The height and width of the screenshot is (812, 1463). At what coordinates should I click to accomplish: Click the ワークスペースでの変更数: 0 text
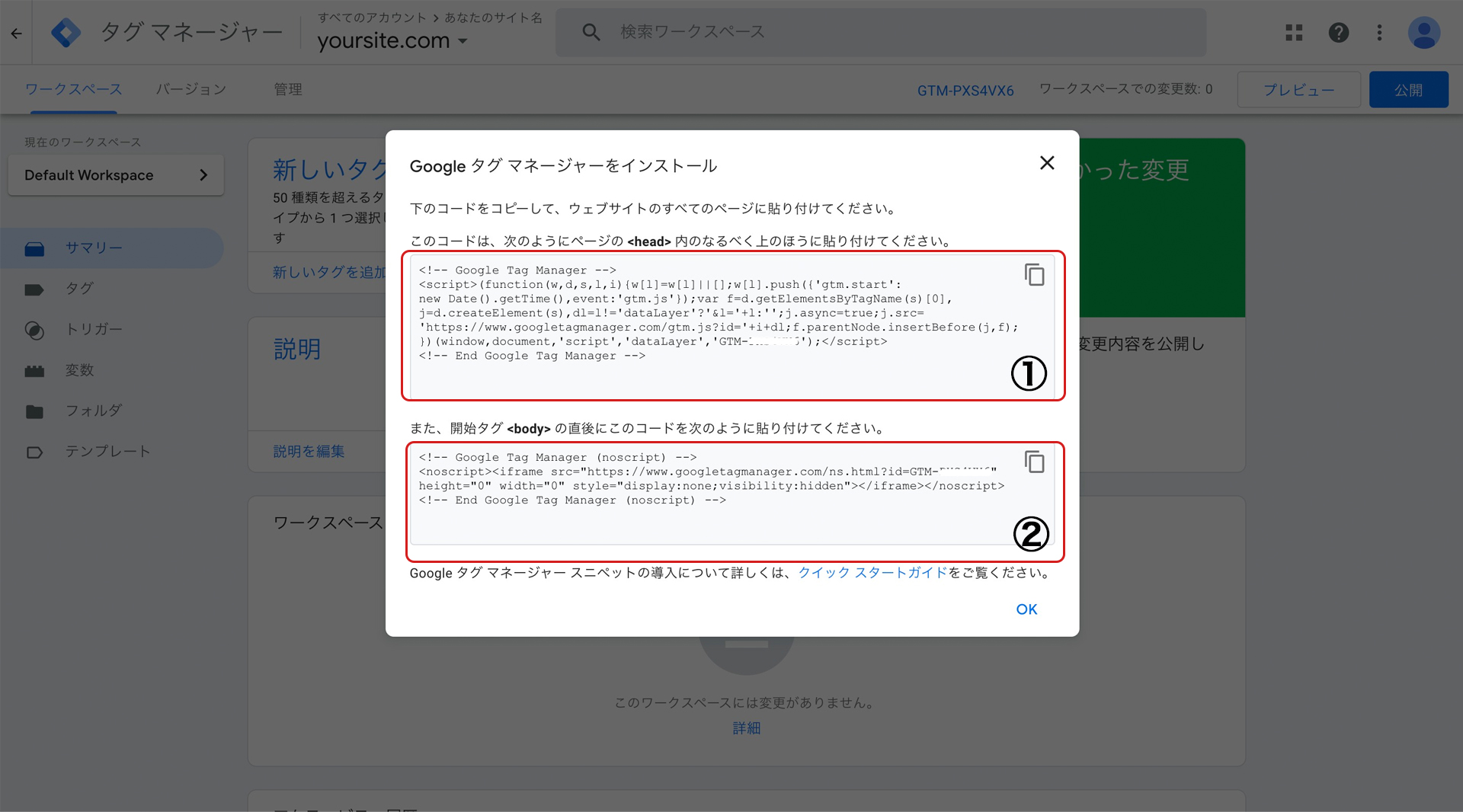pyautogui.click(x=1125, y=89)
